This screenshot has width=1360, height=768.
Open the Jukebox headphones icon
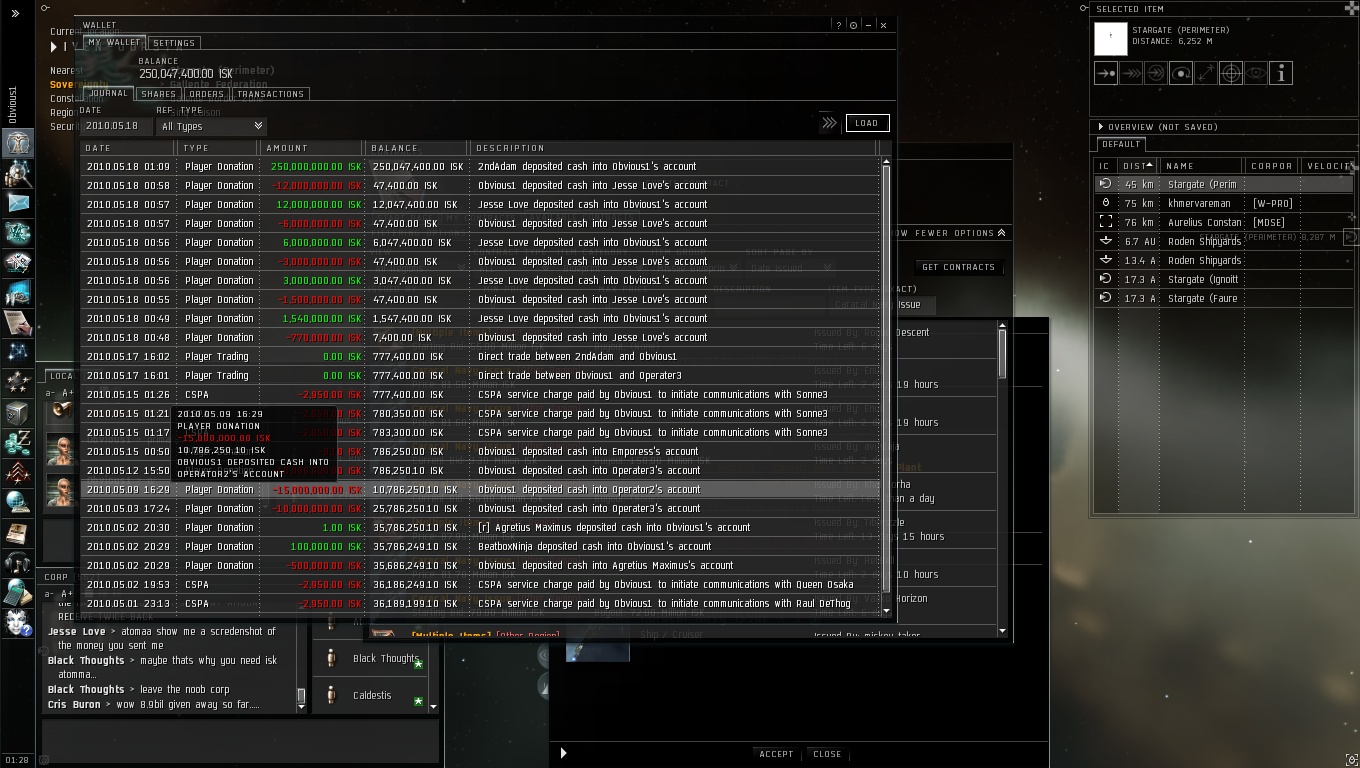pos(18,562)
